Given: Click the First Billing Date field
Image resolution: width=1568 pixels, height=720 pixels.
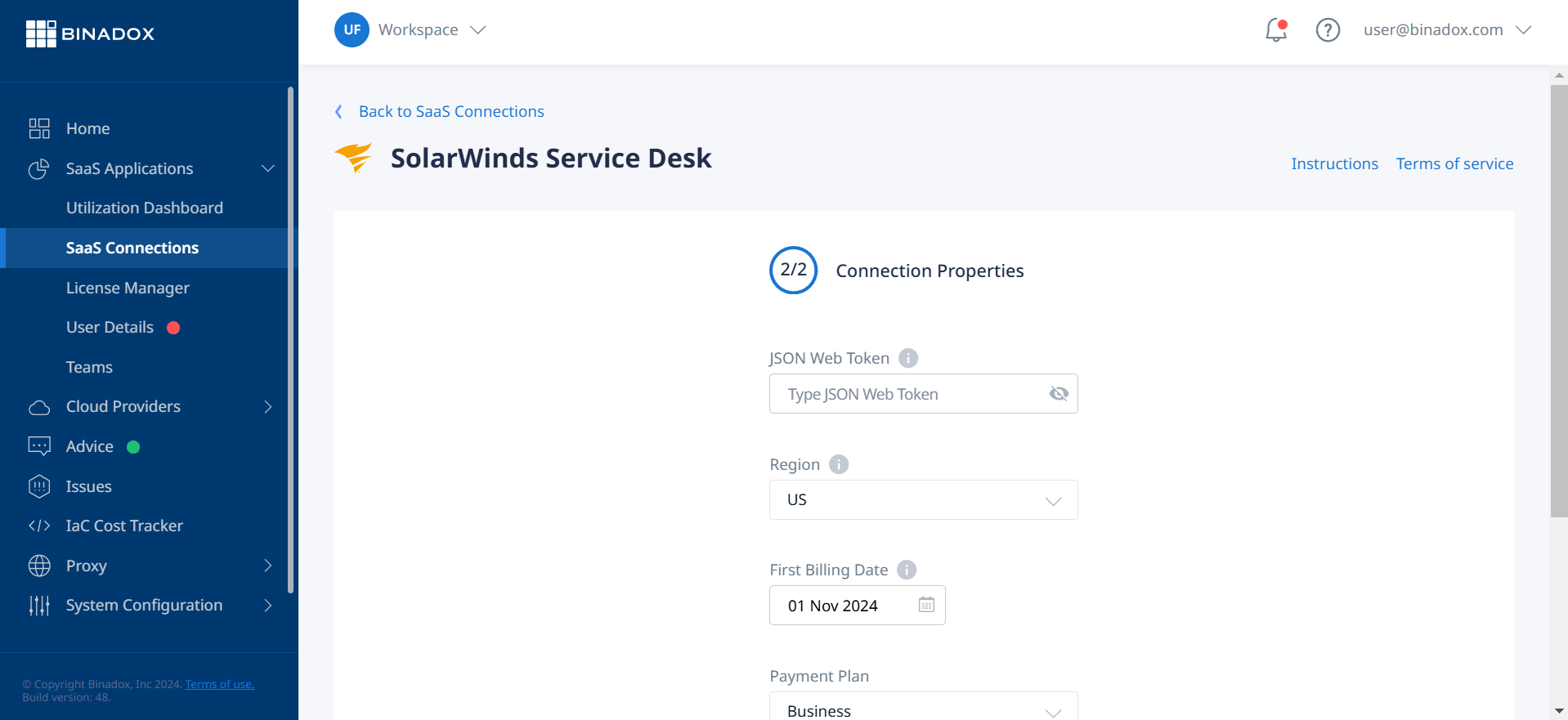Looking at the screenshot, I should point(857,605).
